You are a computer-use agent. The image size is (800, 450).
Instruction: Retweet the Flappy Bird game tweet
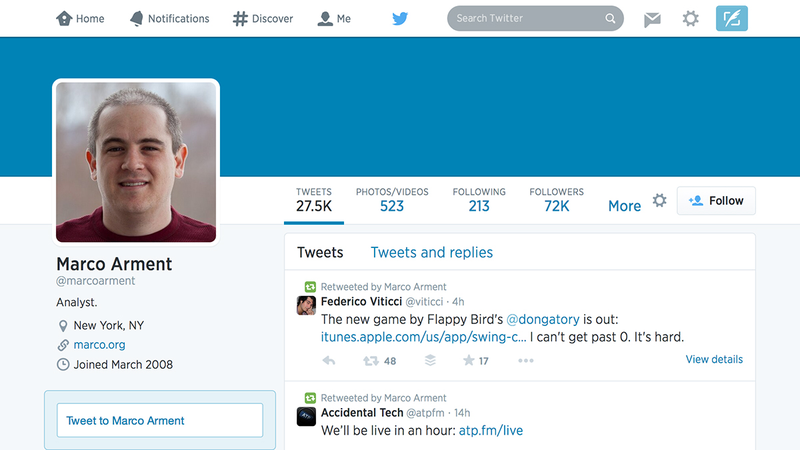[x=371, y=361]
